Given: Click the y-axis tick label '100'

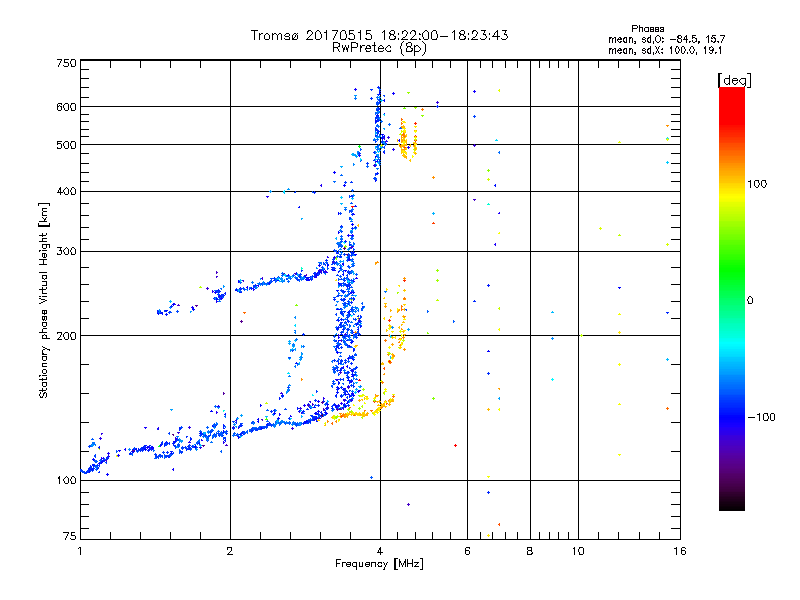Looking at the screenshot, I should (x=66, y=481).
